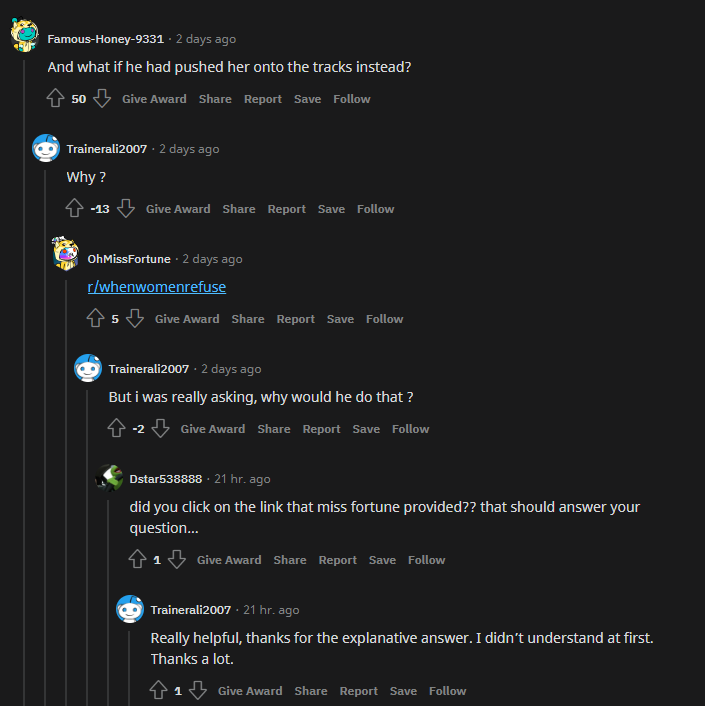Image resolution: width=705 pixels, height=706 pixels.
Task: Upvote the 'Why ?' comment
Action: point(74,208)
